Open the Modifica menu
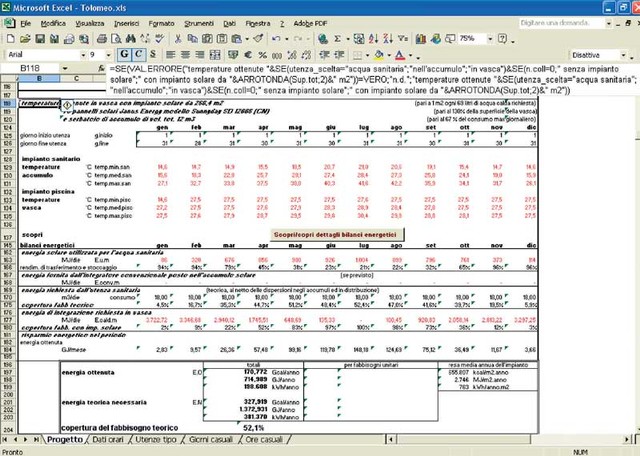The image size is (640, 456). [x=53, y=24]
